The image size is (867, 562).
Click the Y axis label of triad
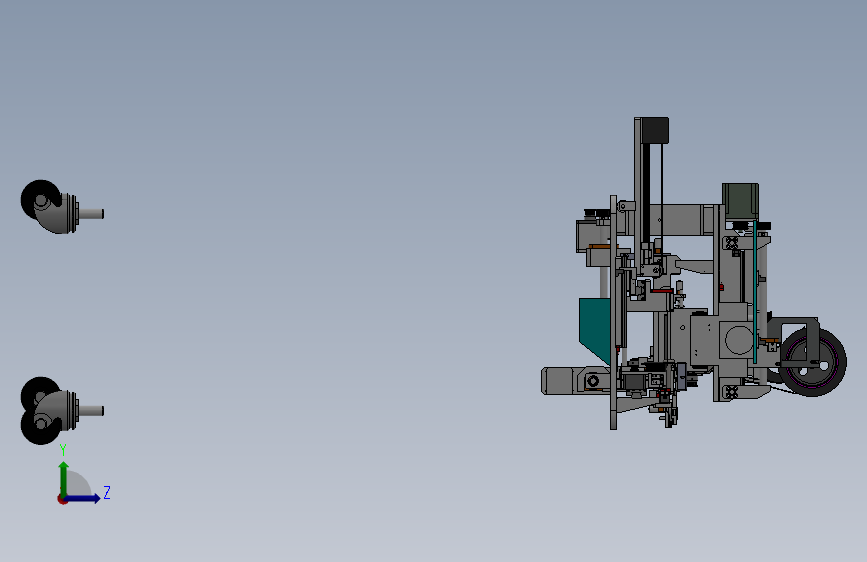(63, 450)
